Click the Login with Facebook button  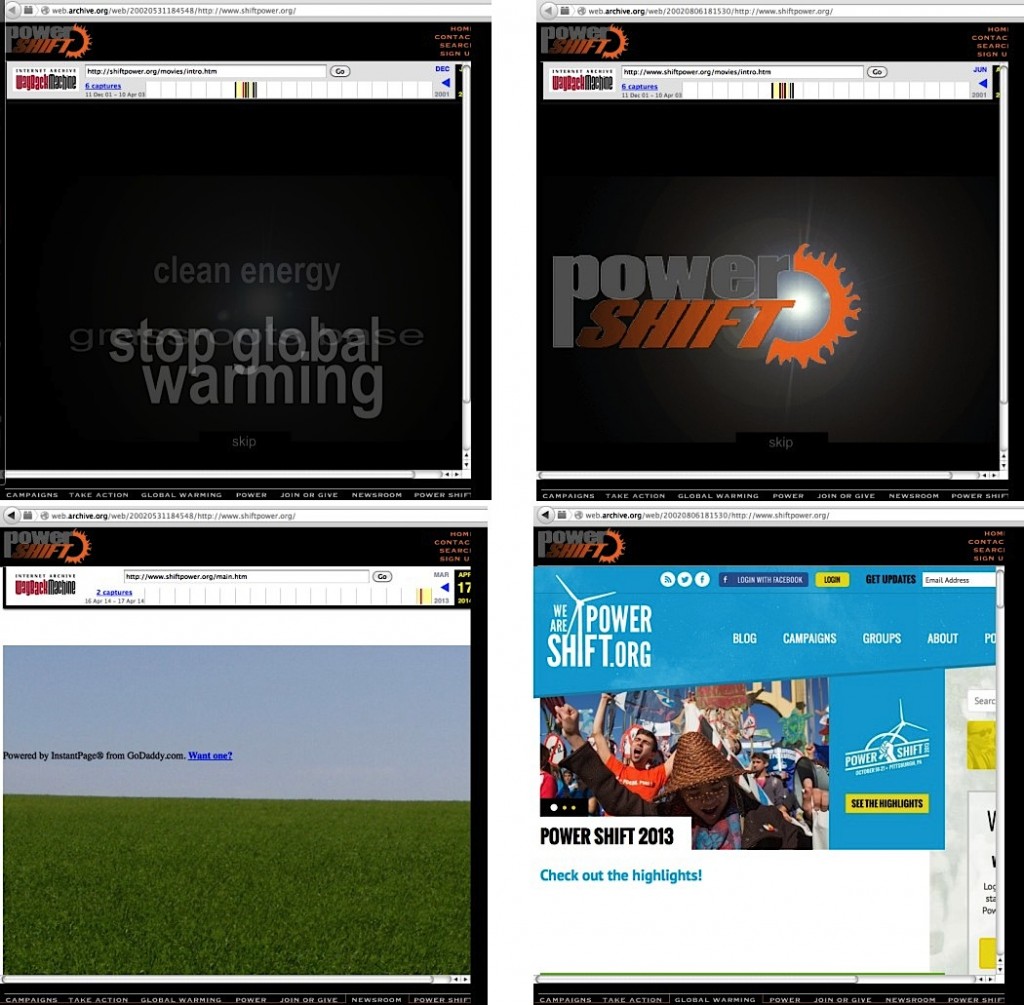763,580
